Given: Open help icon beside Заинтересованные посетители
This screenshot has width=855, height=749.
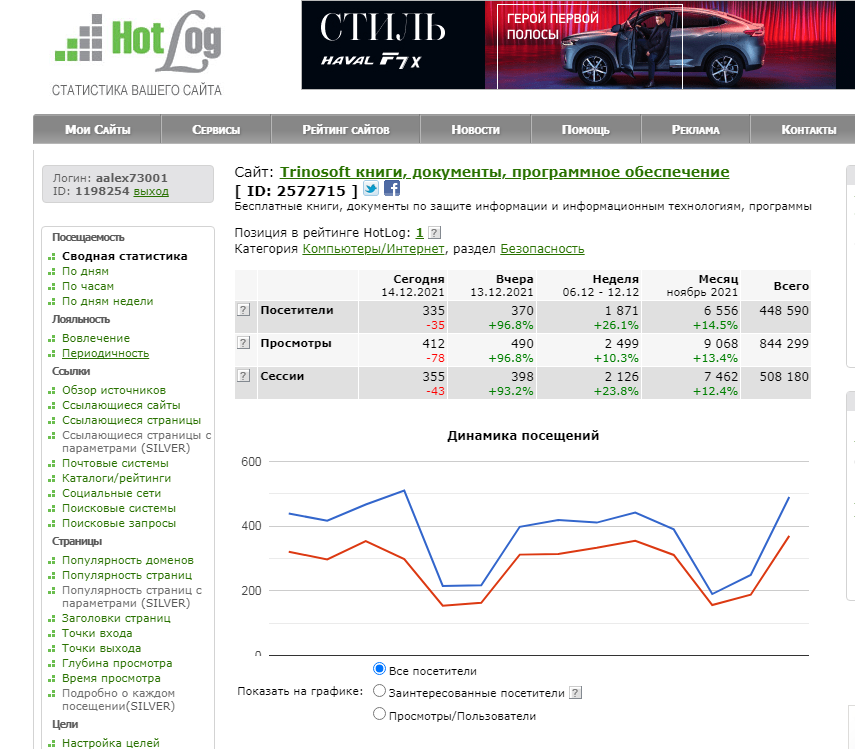Looking at the screenshot, I should point(575,693).
